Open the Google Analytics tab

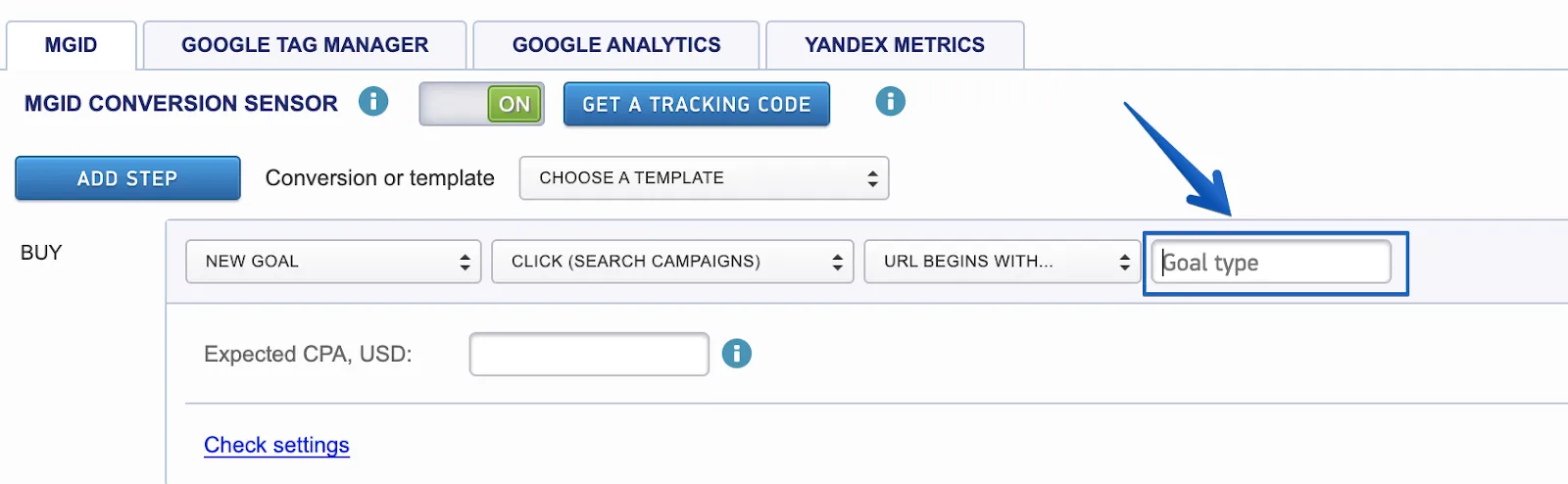pos(616,45)
